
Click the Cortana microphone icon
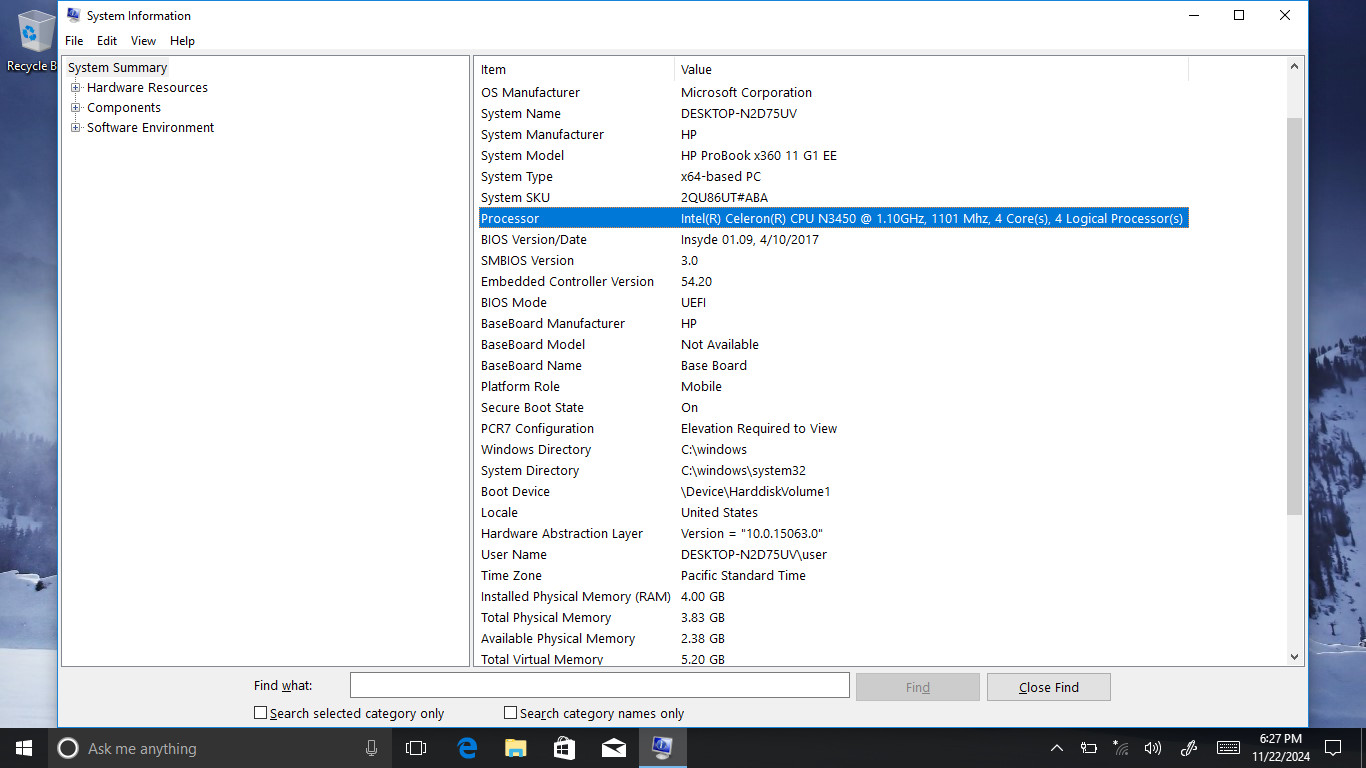coord(371,748)
